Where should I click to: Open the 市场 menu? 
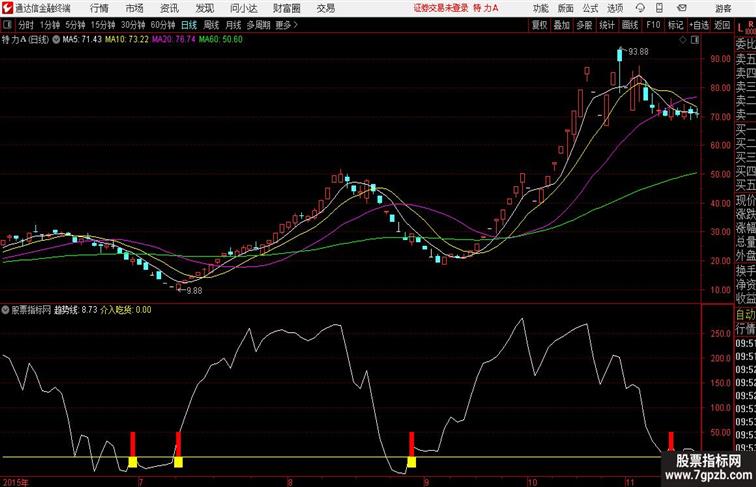pyautogui.click(x=135, y=8)
